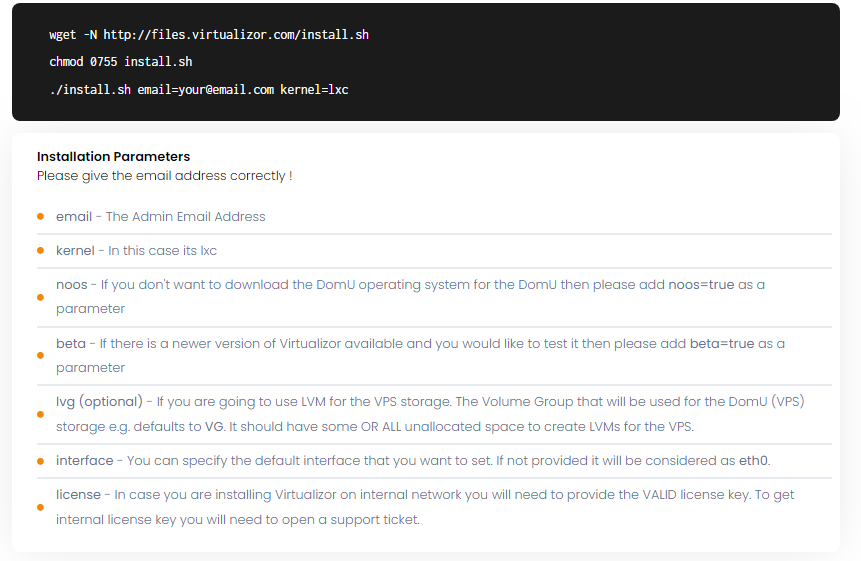Viewport: 861px width, 561px height.
Task: Click the 'interface' parameter name
Action: tap(85, 461)
